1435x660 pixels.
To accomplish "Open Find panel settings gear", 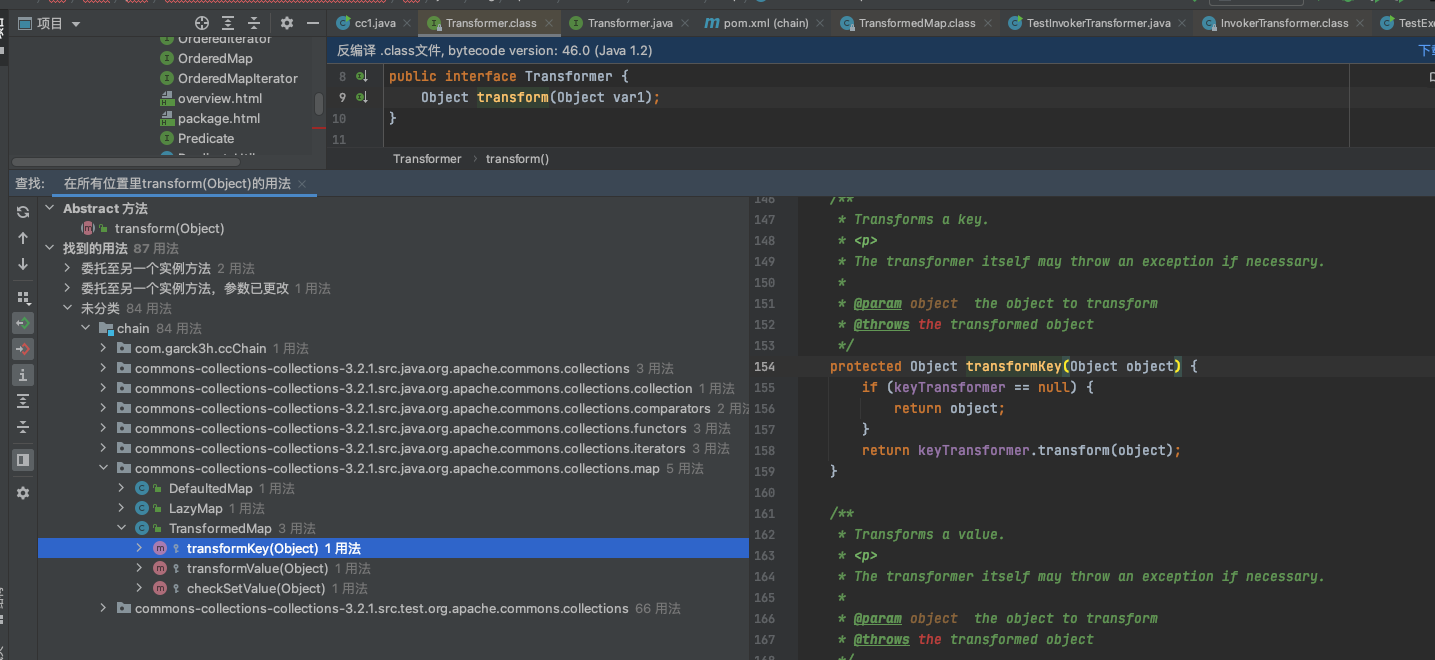I will coord(23,493).
